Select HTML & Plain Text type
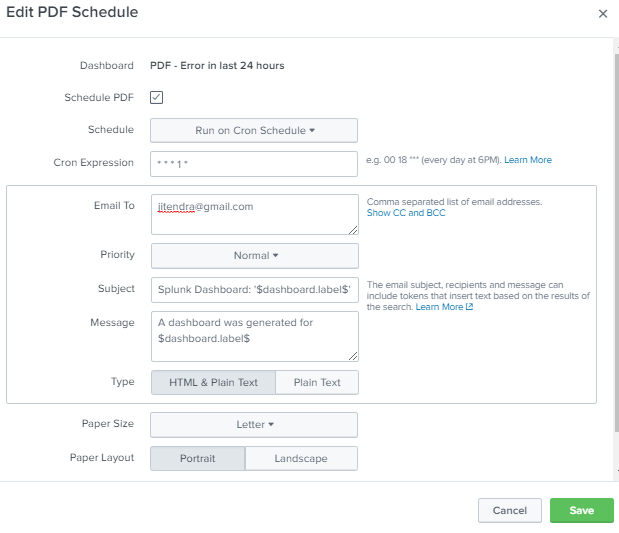The height and width of the screenshot is (533, 619). click(213, 382)
